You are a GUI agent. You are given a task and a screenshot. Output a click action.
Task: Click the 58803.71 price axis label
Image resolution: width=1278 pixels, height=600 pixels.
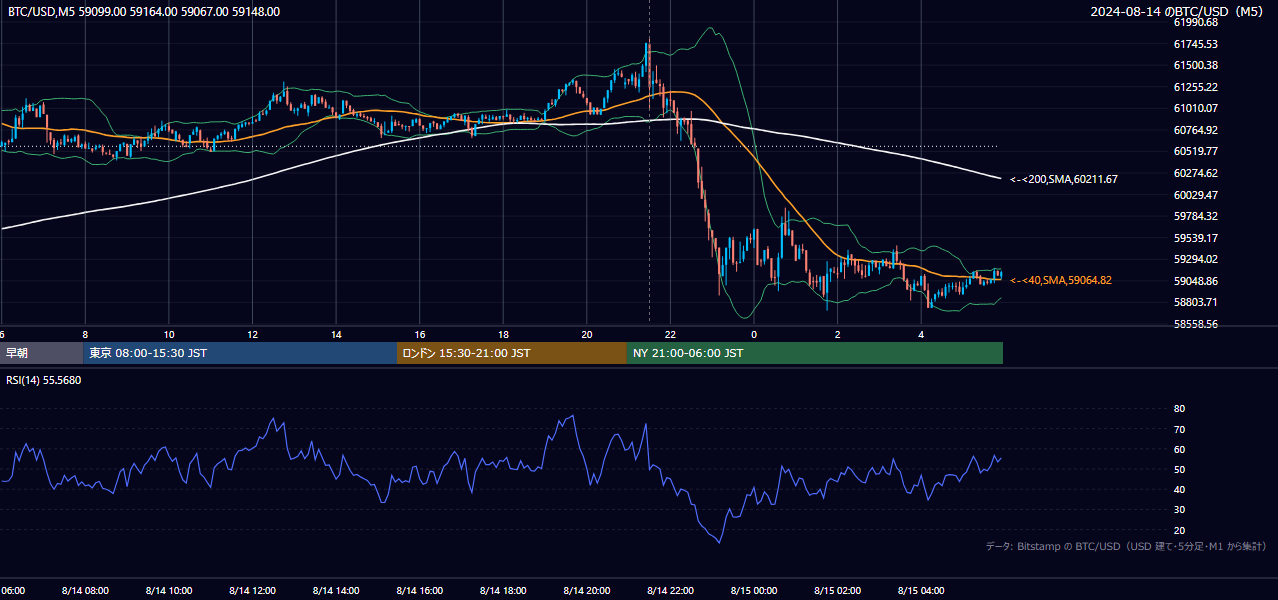tap(1195, 302)
